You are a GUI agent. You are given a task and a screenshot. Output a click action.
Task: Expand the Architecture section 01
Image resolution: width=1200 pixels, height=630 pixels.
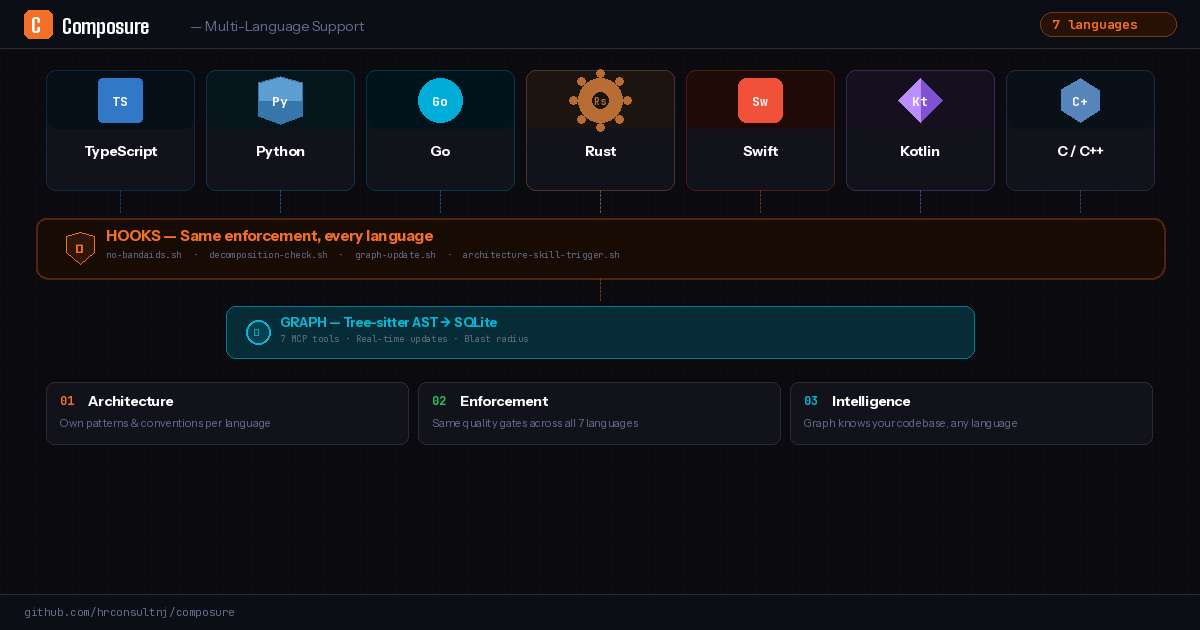(x=227, y=412)
